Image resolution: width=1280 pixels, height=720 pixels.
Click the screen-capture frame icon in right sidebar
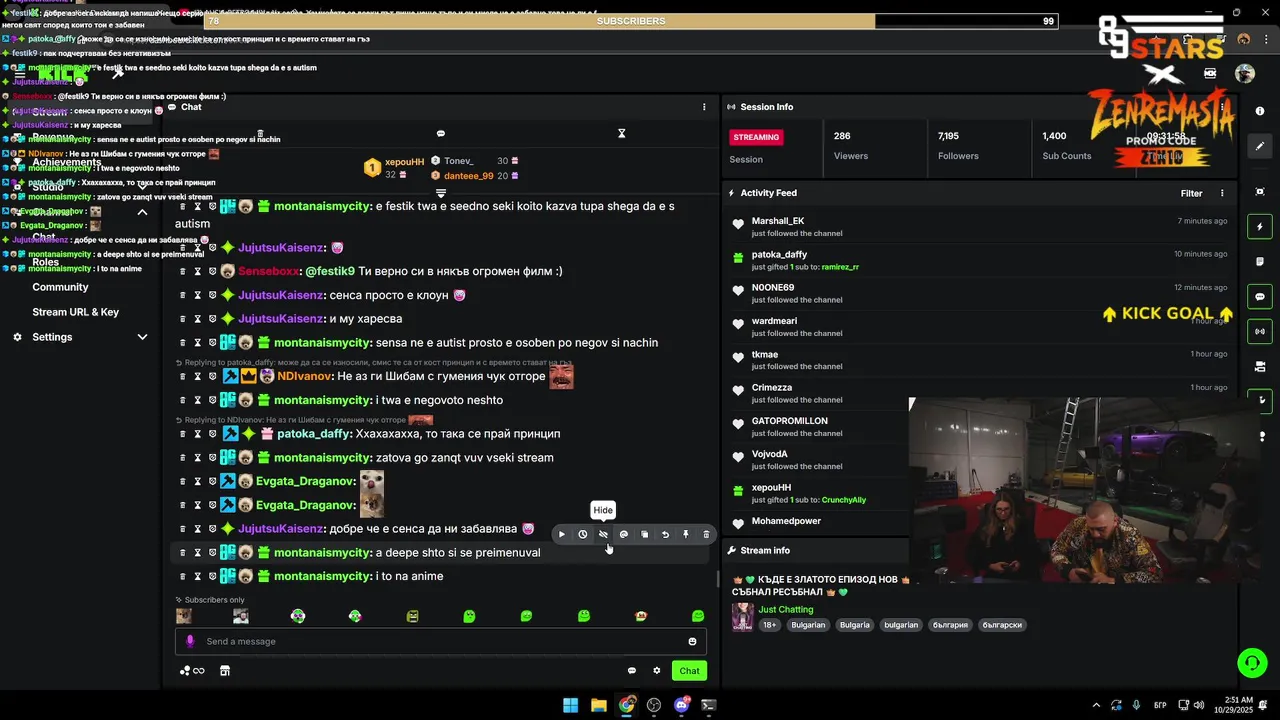point(1260,192)
